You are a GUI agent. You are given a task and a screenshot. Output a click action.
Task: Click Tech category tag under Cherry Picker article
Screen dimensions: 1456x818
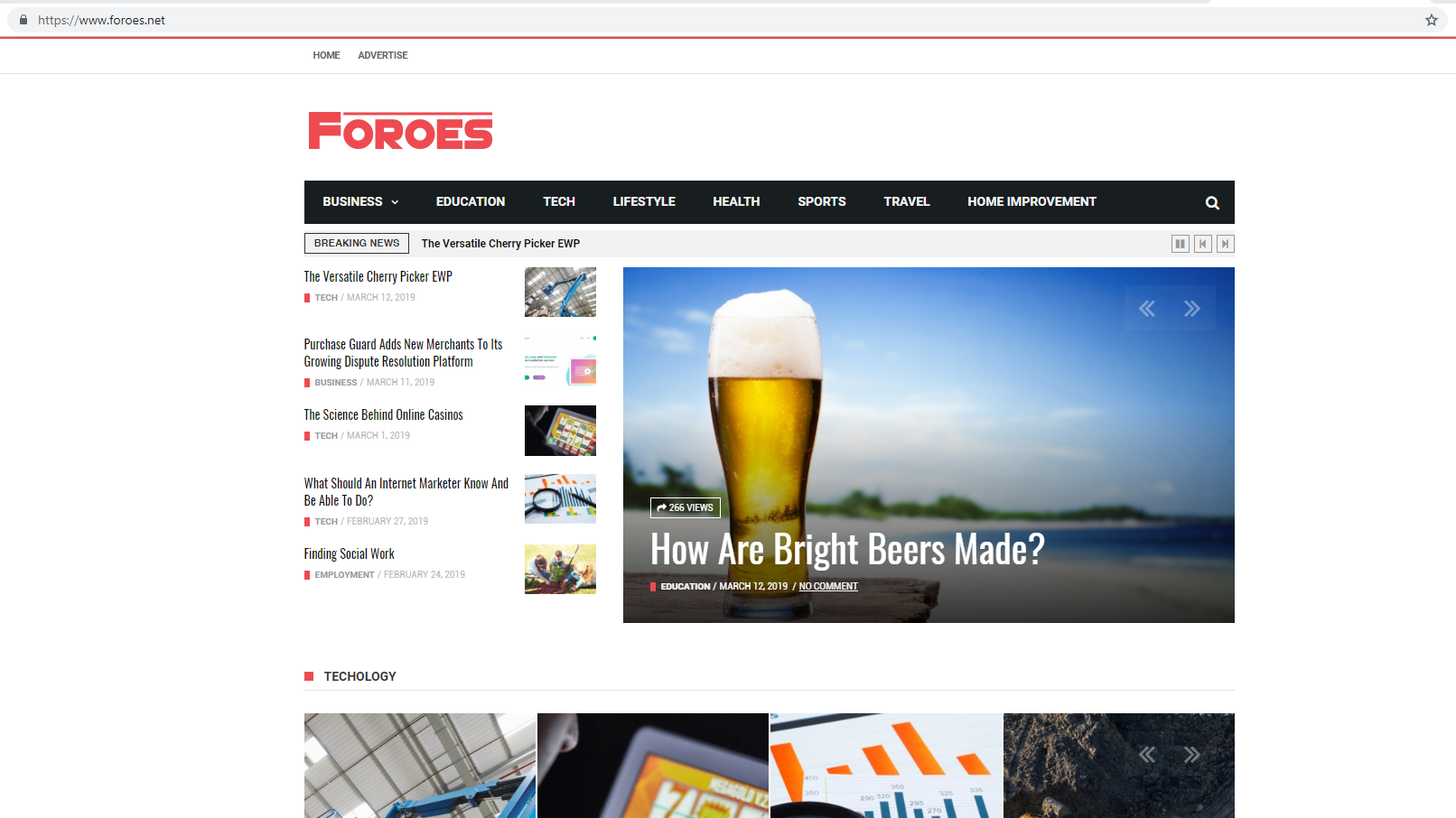(326, 298)
